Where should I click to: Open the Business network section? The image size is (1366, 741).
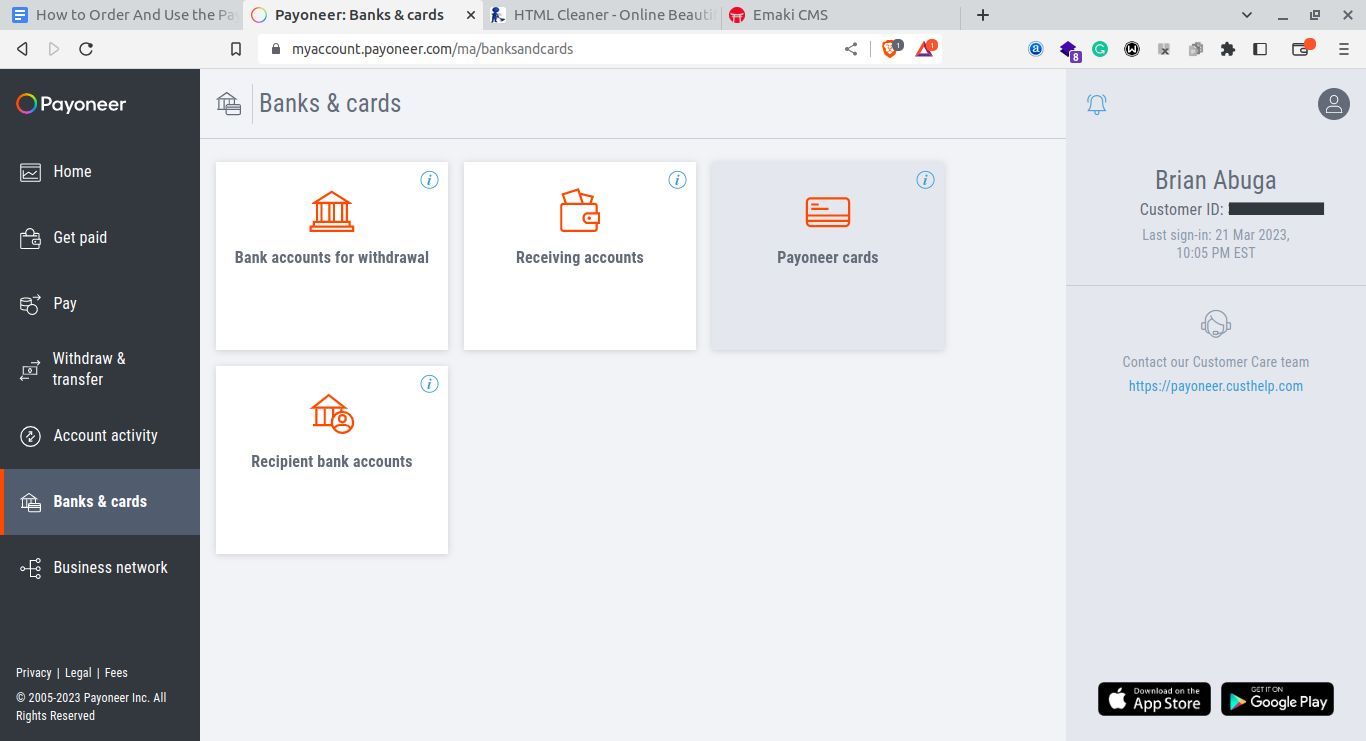pyautogui.click(x=110, y=567)
